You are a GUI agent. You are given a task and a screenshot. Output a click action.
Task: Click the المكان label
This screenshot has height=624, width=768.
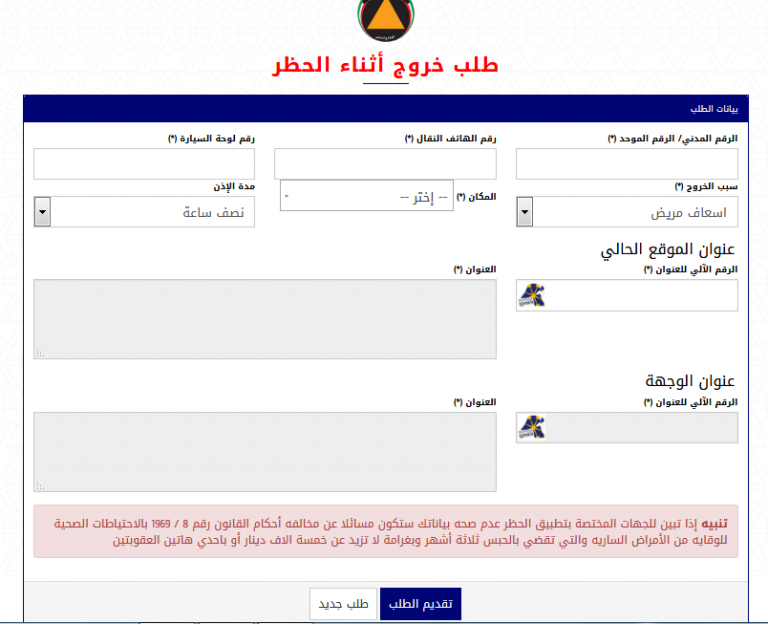click(x=476, y=197)
